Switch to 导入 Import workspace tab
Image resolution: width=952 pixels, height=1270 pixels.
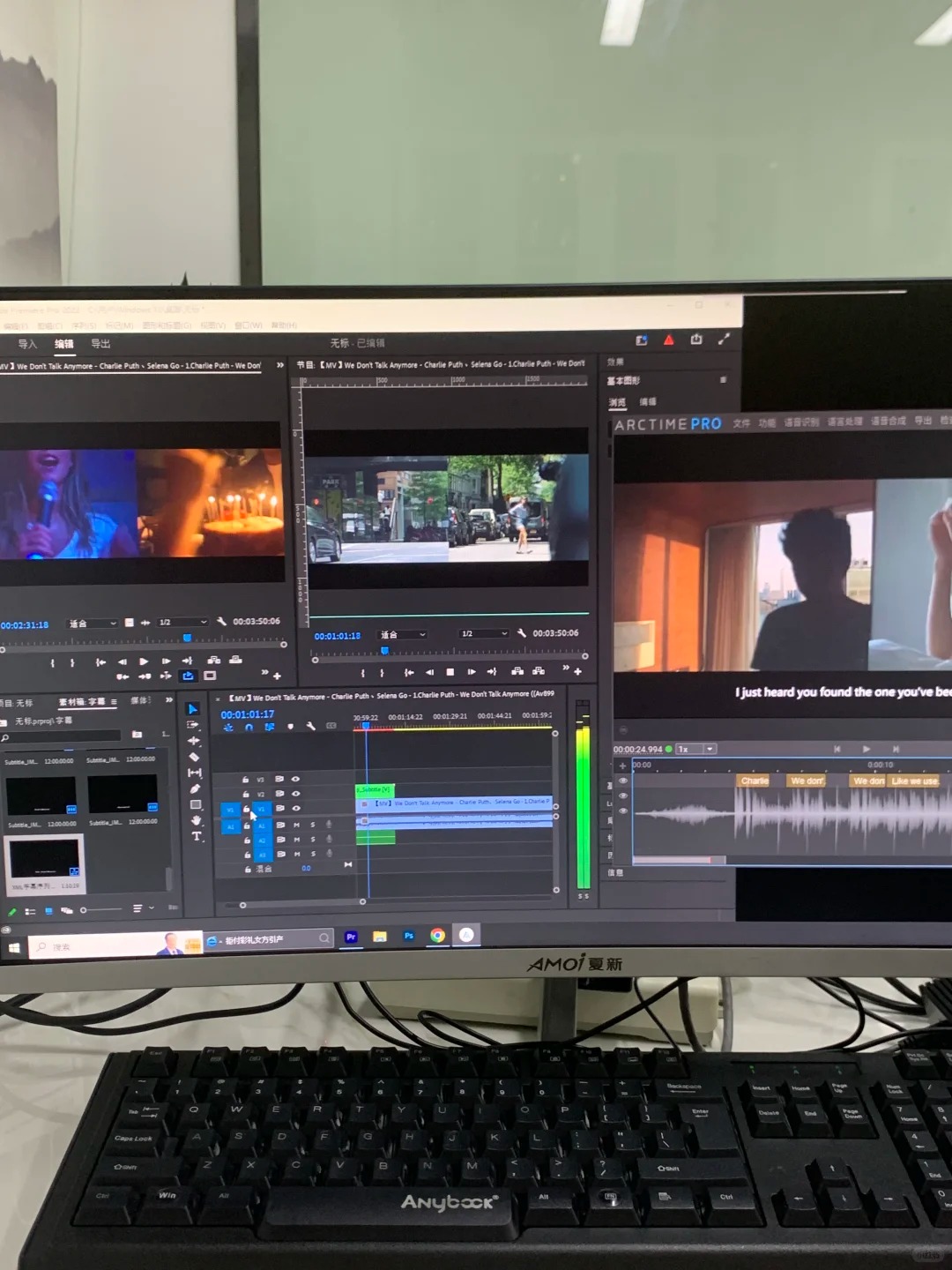click(x=27, y=344)
